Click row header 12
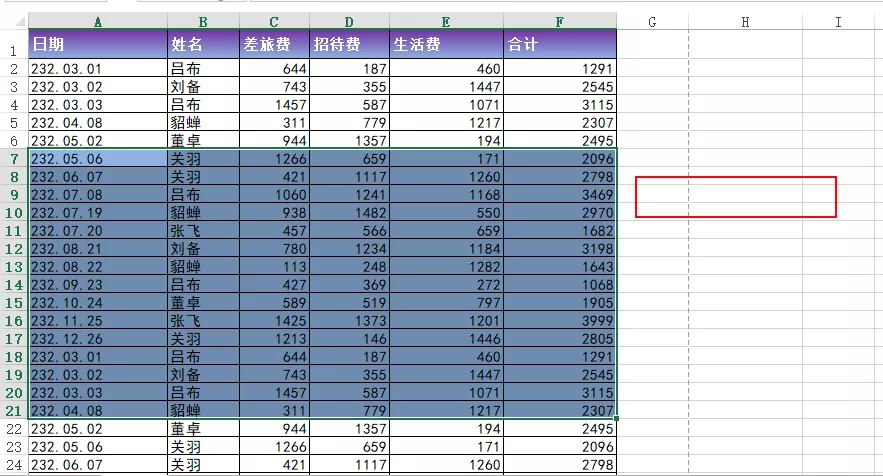Screen dimensions: 883x476 [14, 249]
